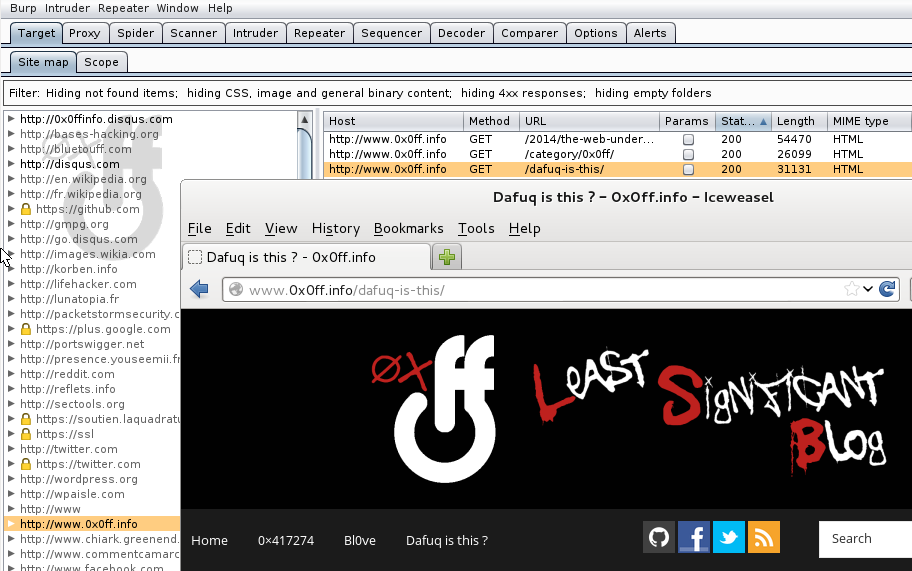
Task: Expand http://sectools.org tree node
Action: tap(10, 404)
